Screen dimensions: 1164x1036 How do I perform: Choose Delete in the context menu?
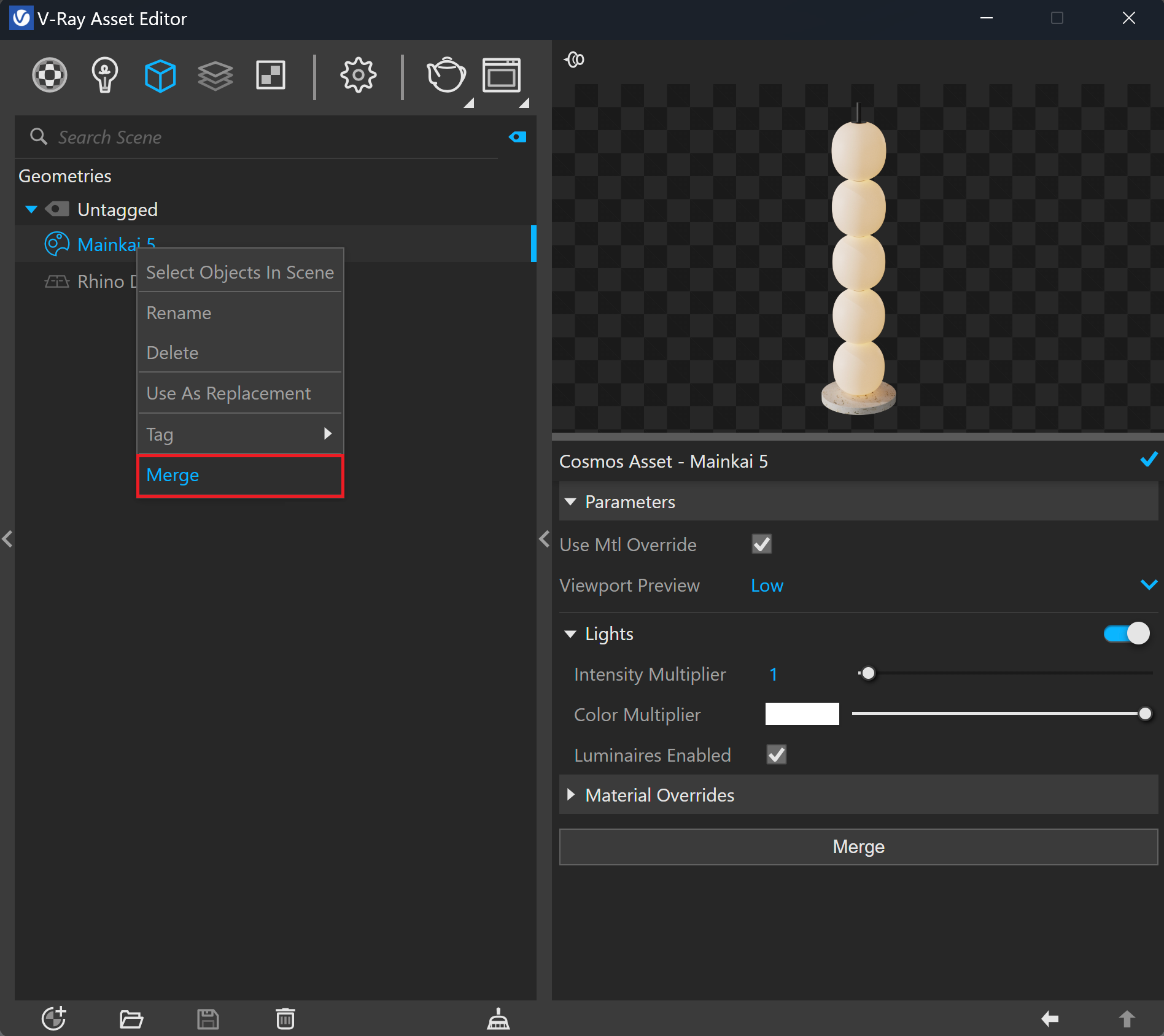click(x=240, y=352)
